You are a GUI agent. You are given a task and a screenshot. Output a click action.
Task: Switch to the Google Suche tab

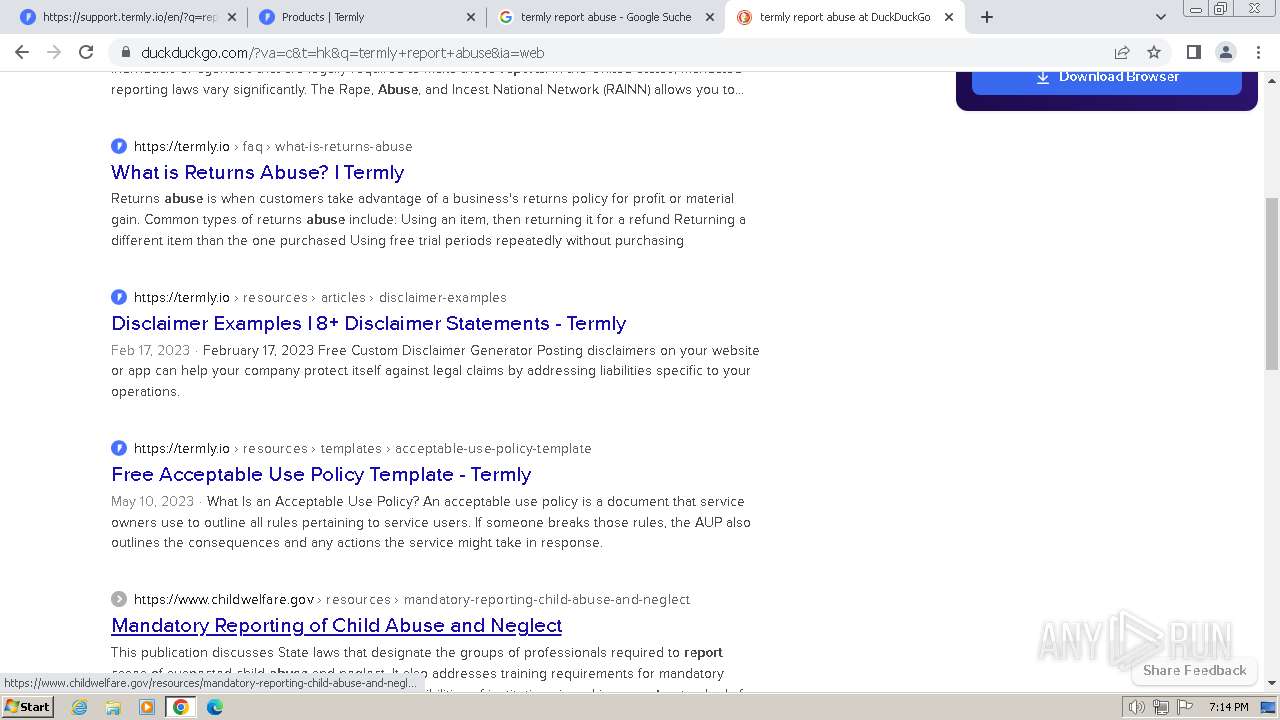click(607, 17)
